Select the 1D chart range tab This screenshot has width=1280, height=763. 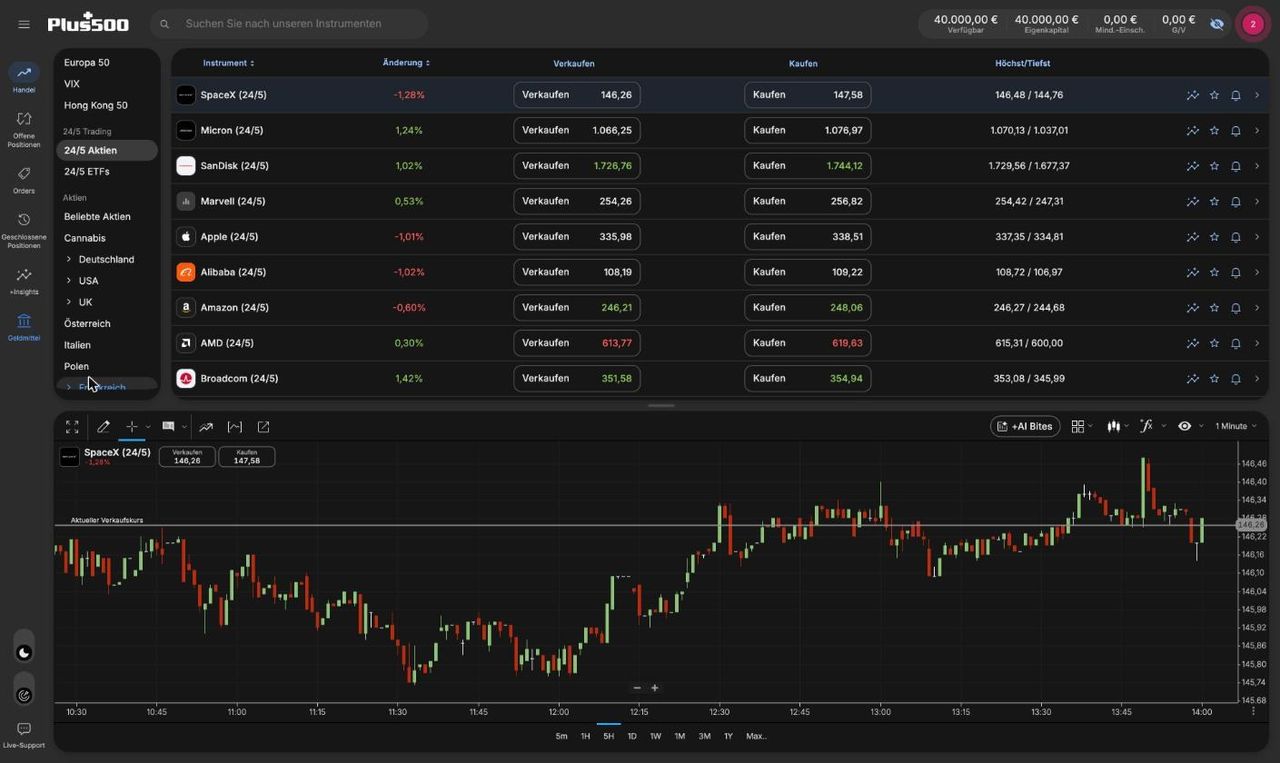pyautogui.click(x=632, y=736)
